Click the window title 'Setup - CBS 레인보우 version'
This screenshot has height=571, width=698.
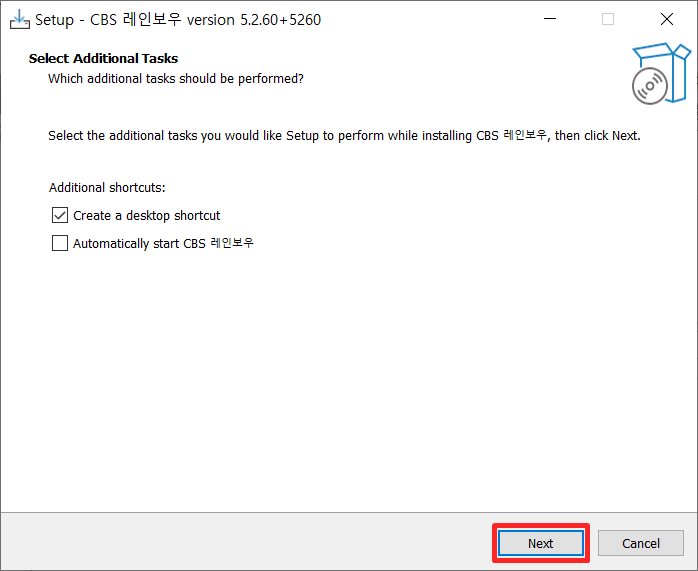pyautogui.click(x=178, y=20)
